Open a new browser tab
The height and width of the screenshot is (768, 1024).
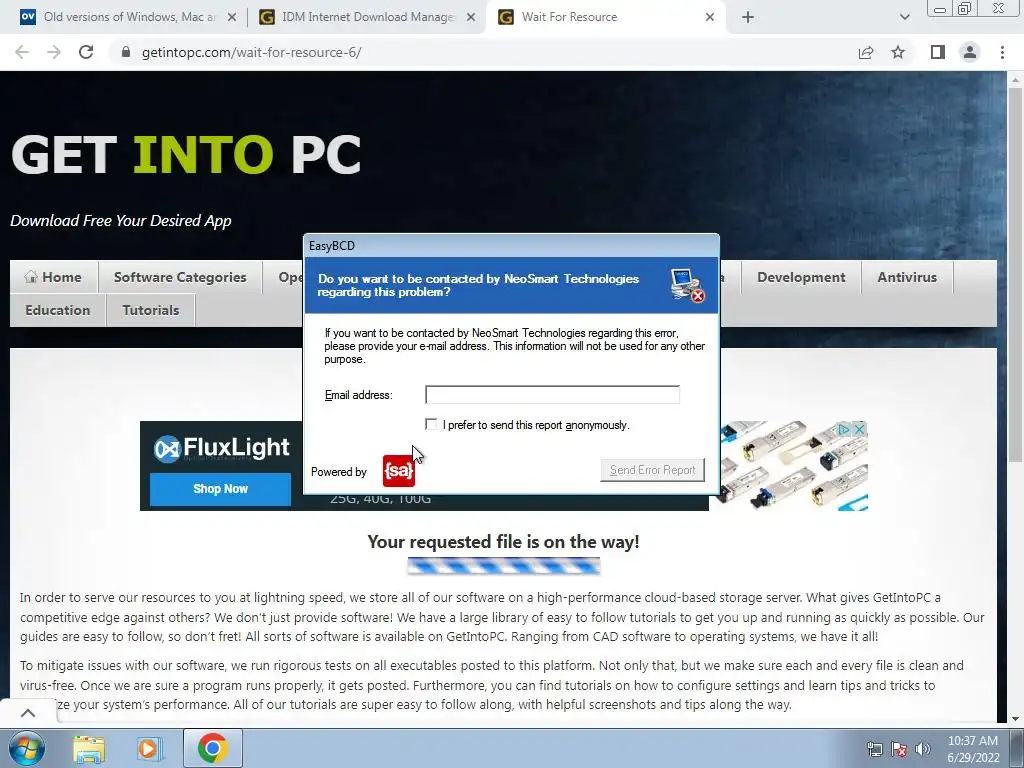748,17
